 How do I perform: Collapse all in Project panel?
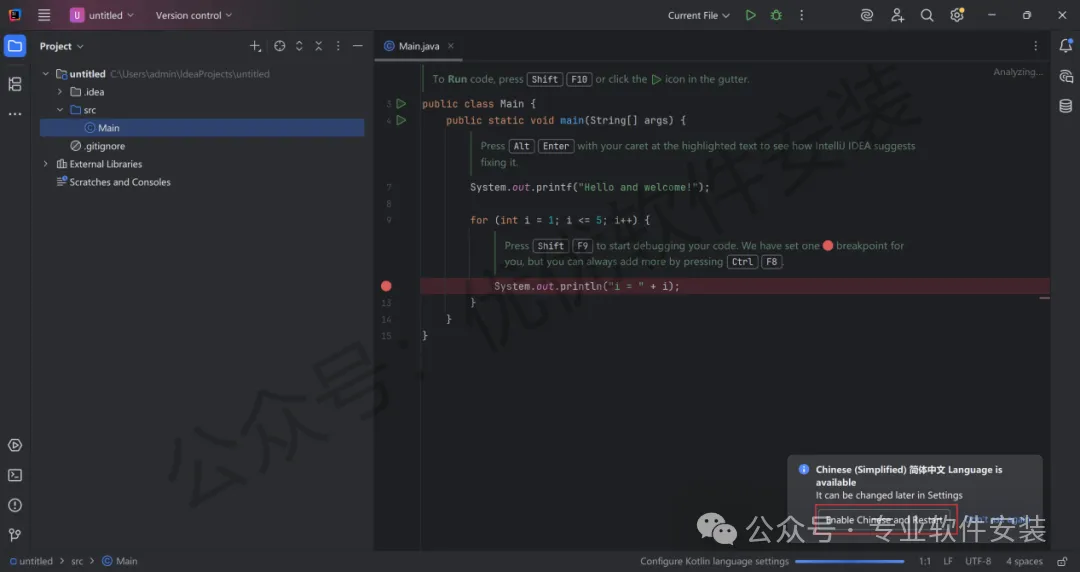click(x=318, y=46)
